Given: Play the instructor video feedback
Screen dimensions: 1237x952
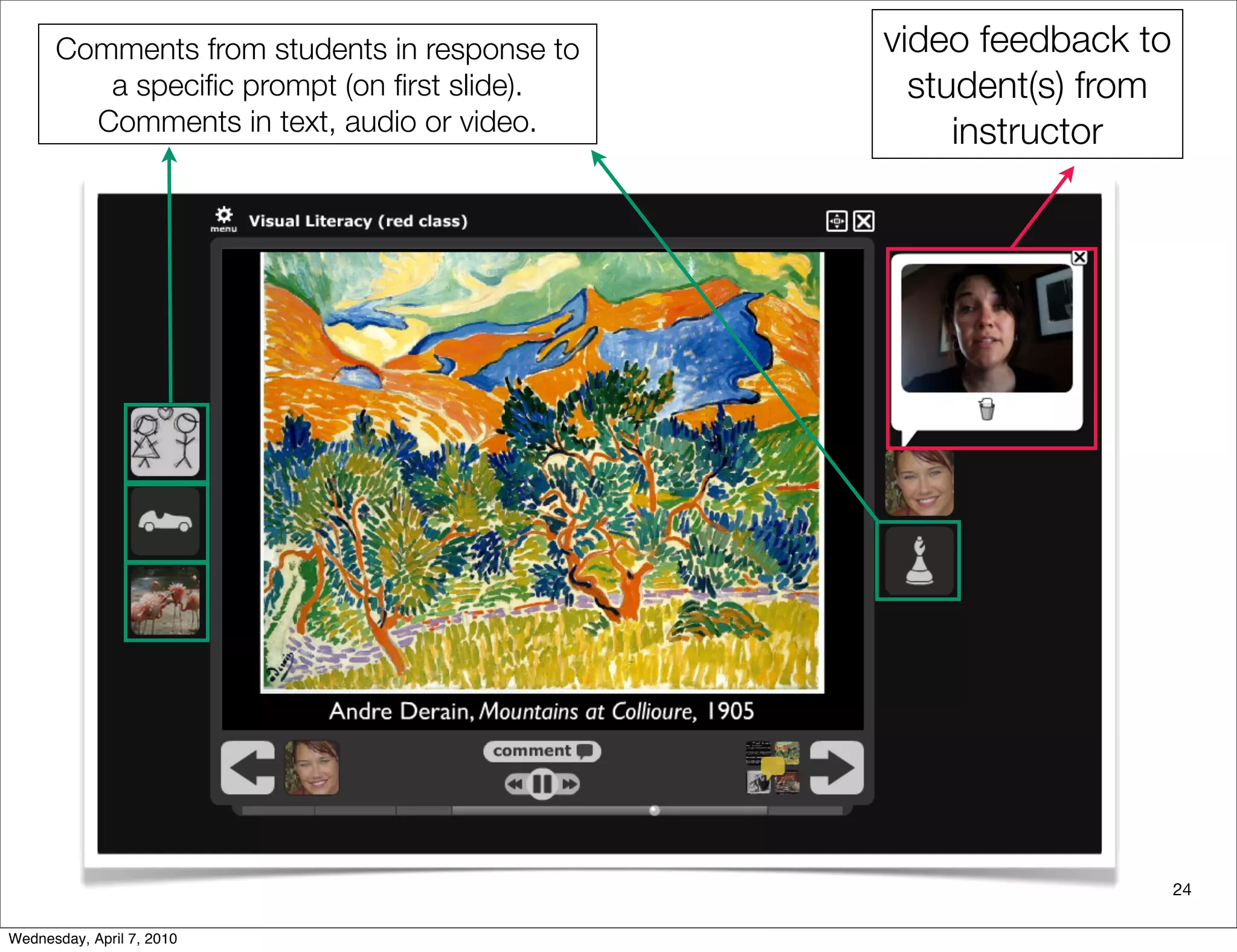Looking at the screenshot, I should click(987, 328).
